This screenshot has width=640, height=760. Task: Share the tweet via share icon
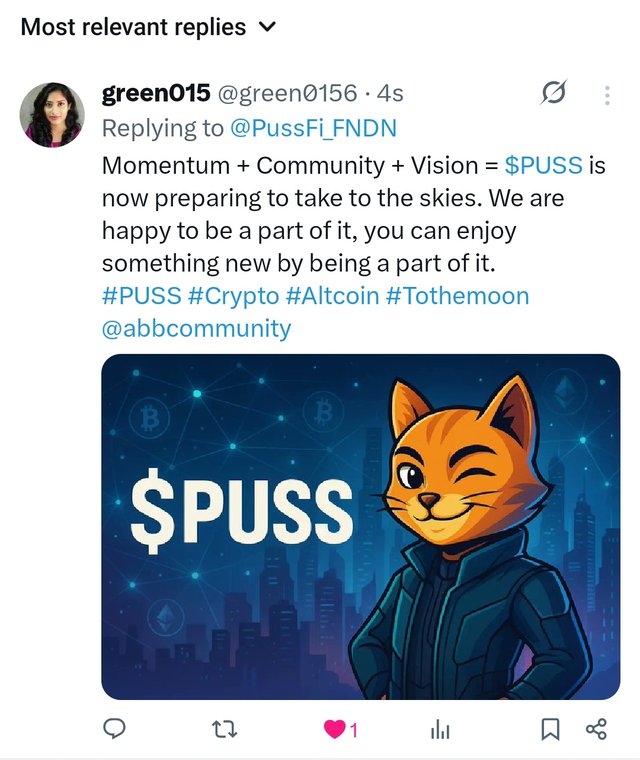pos(596,729)
